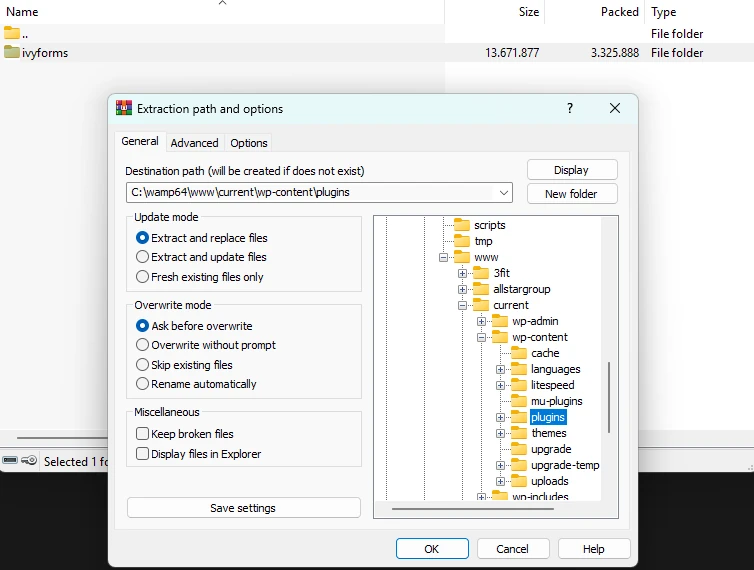Click the wp-admin folder icon
This screenshot has height=570, width=754.
pyautogui.click(x=500, y=321)
